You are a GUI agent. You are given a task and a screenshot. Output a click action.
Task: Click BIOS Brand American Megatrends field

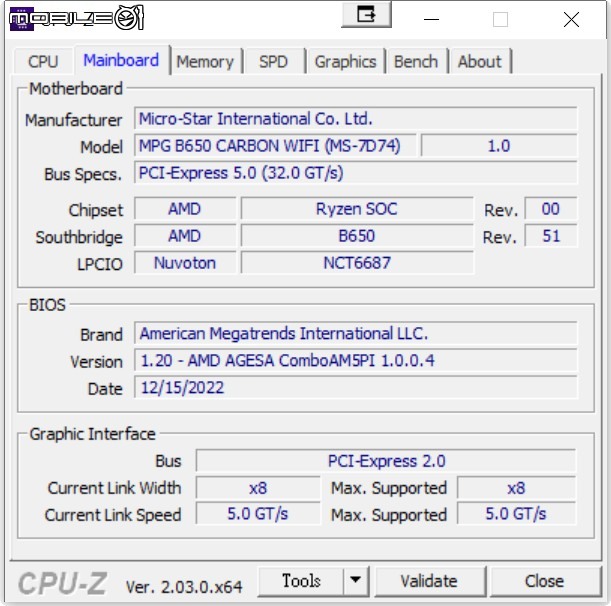[x=356, y=333]
